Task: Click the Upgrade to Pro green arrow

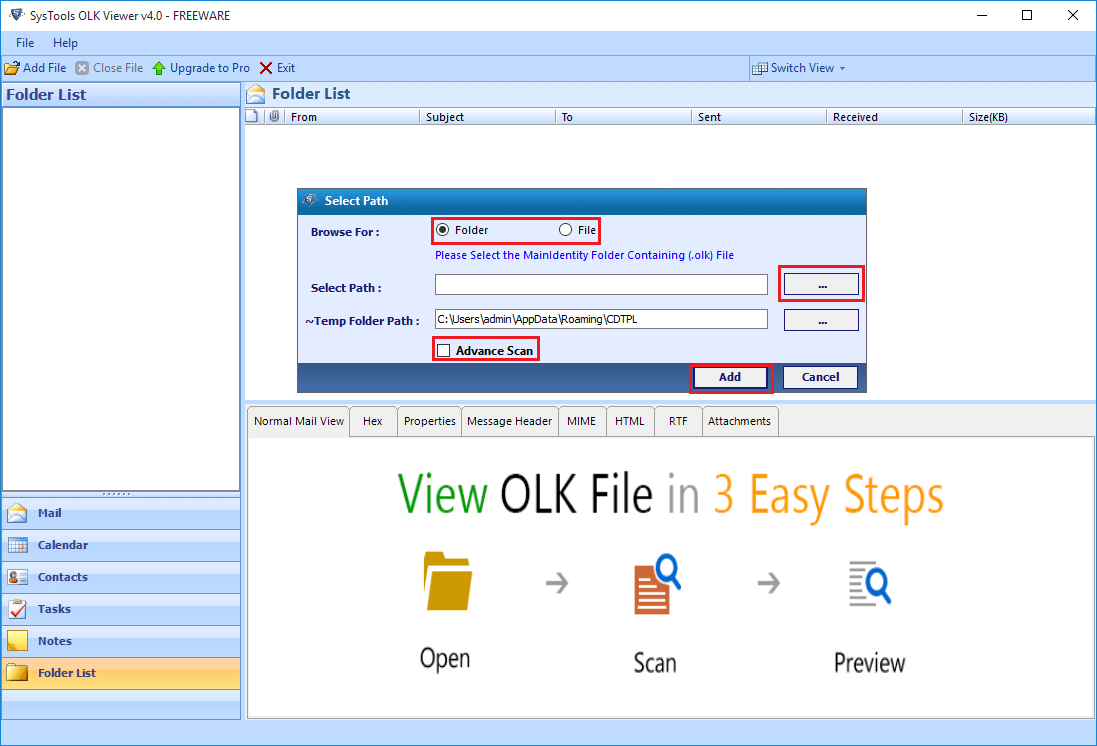Action: tap(159, 68)
